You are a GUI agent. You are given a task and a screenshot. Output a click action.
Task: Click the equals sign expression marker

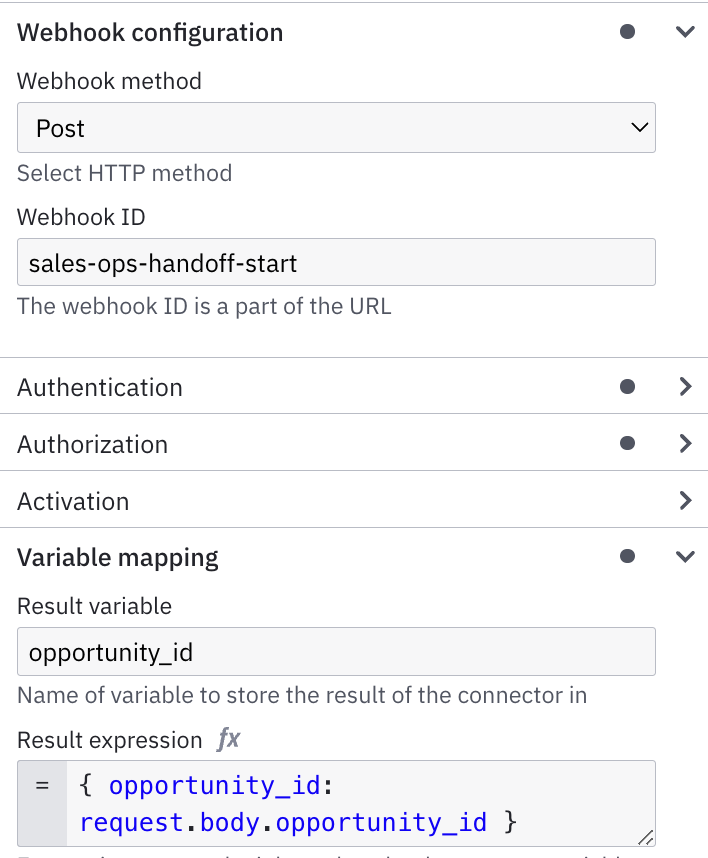pos(42,786)
